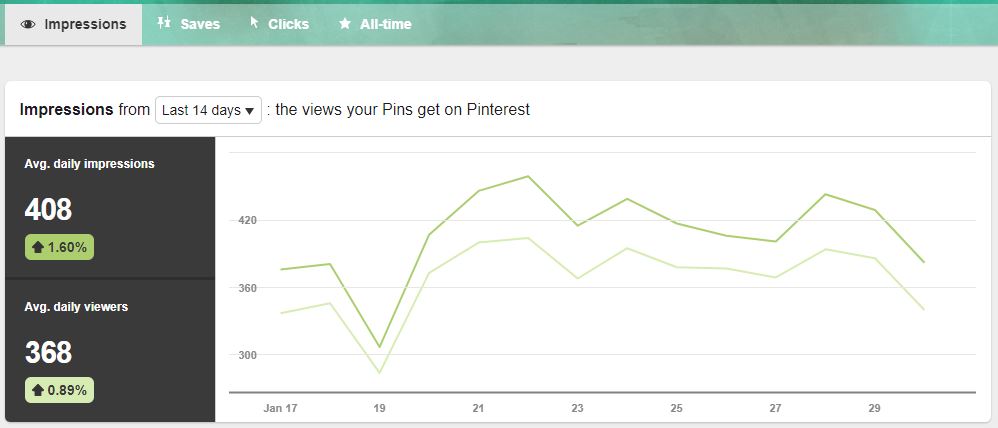
Task: Click the up arrow in 0.89% badge
Action: tap(38, 390)
